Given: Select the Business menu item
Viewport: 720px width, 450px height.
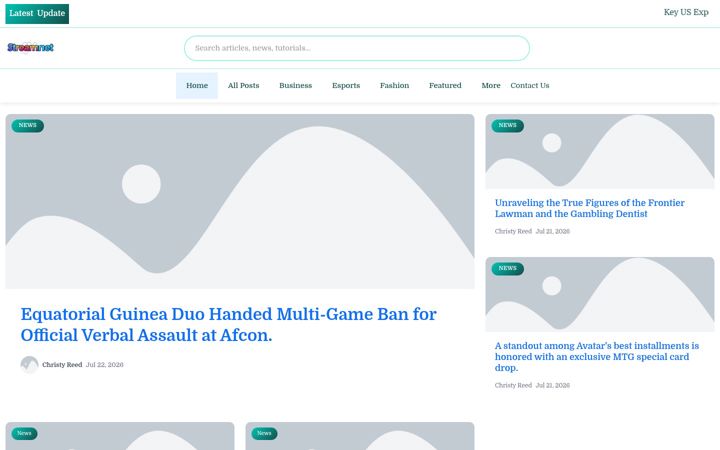Looking at the screenshot, I should 295,85.
